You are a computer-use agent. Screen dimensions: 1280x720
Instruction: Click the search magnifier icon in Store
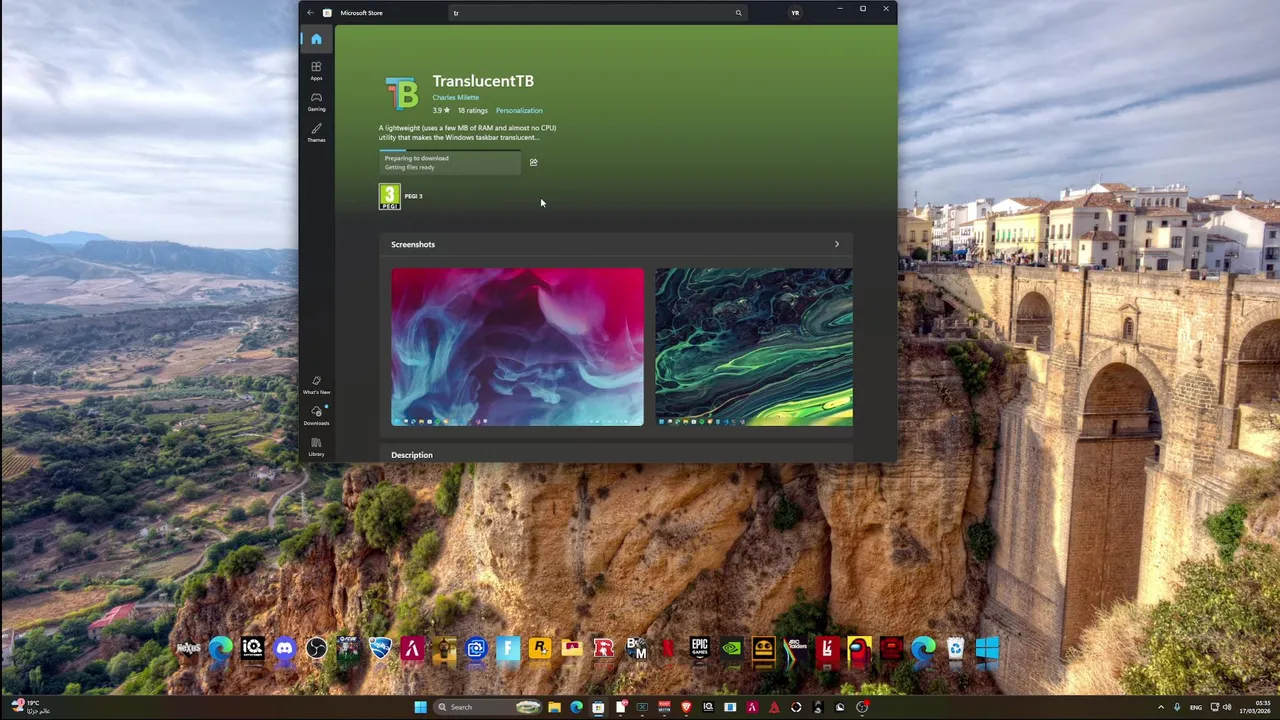(x=738, y=13)
